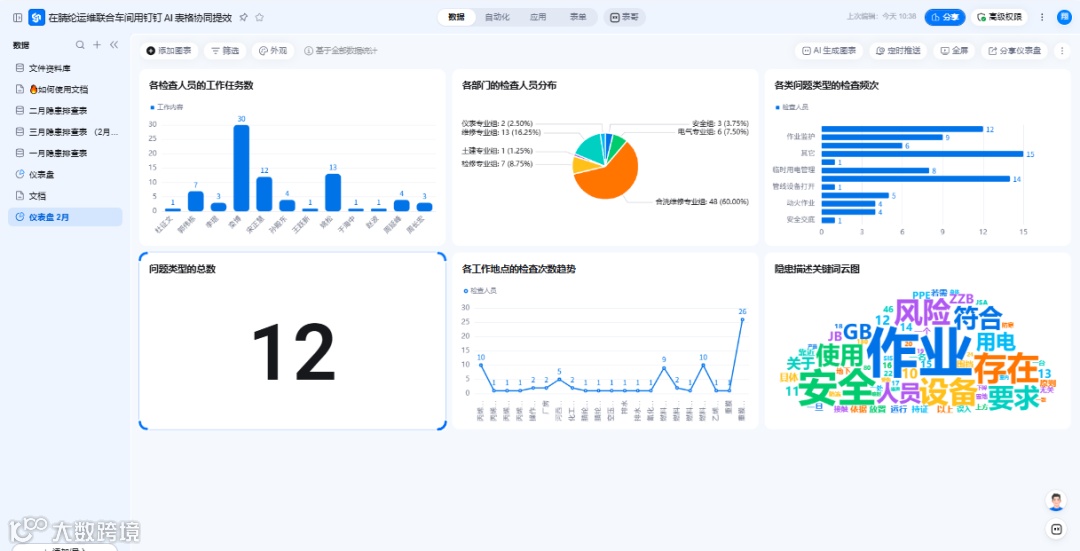Click the bar labeled 13 in task chart
Image resolution: width=1080 pixels, height=551 pixels.
pyautogui.click(x=333, y=192)
